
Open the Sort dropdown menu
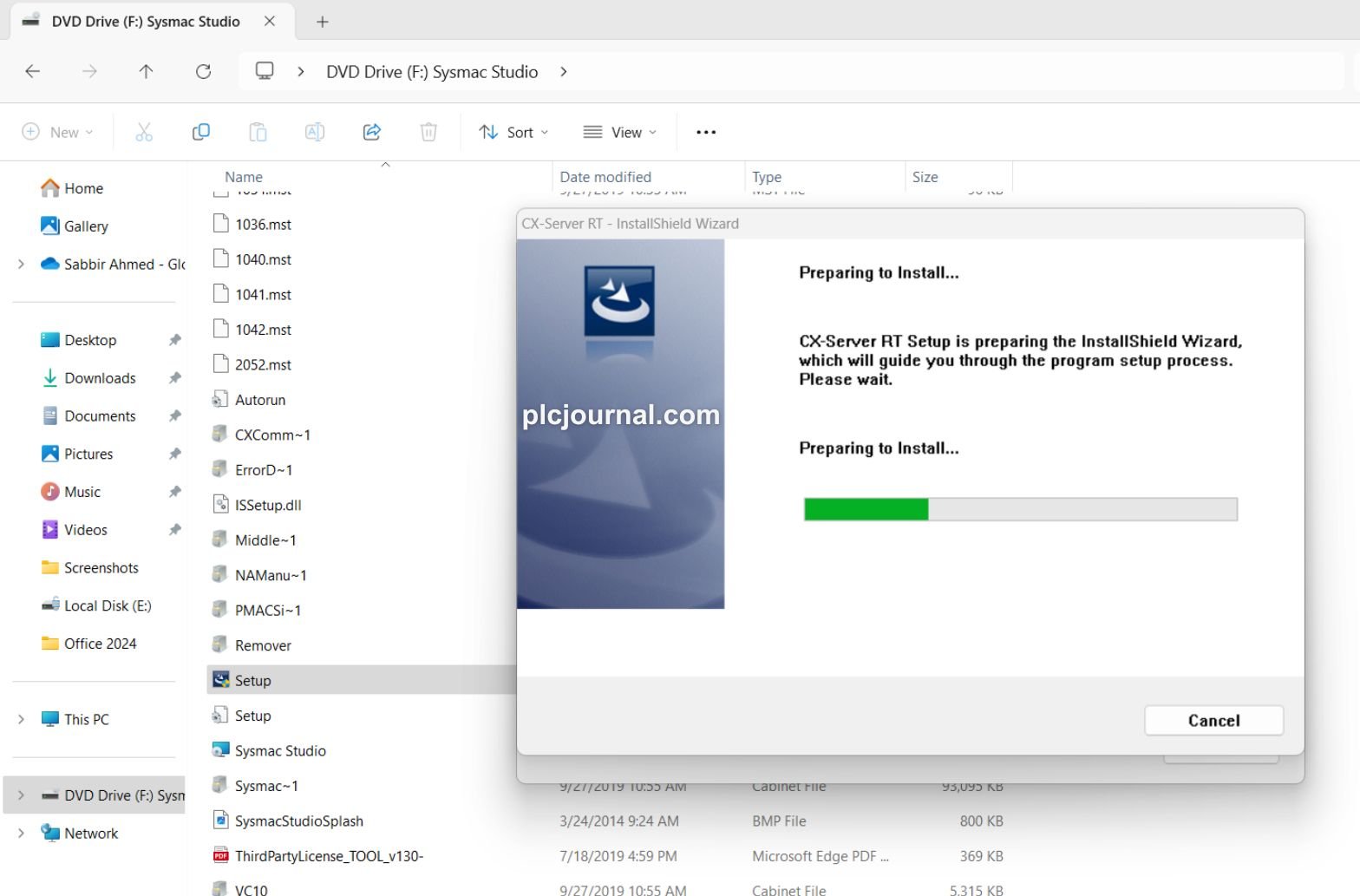513,132
